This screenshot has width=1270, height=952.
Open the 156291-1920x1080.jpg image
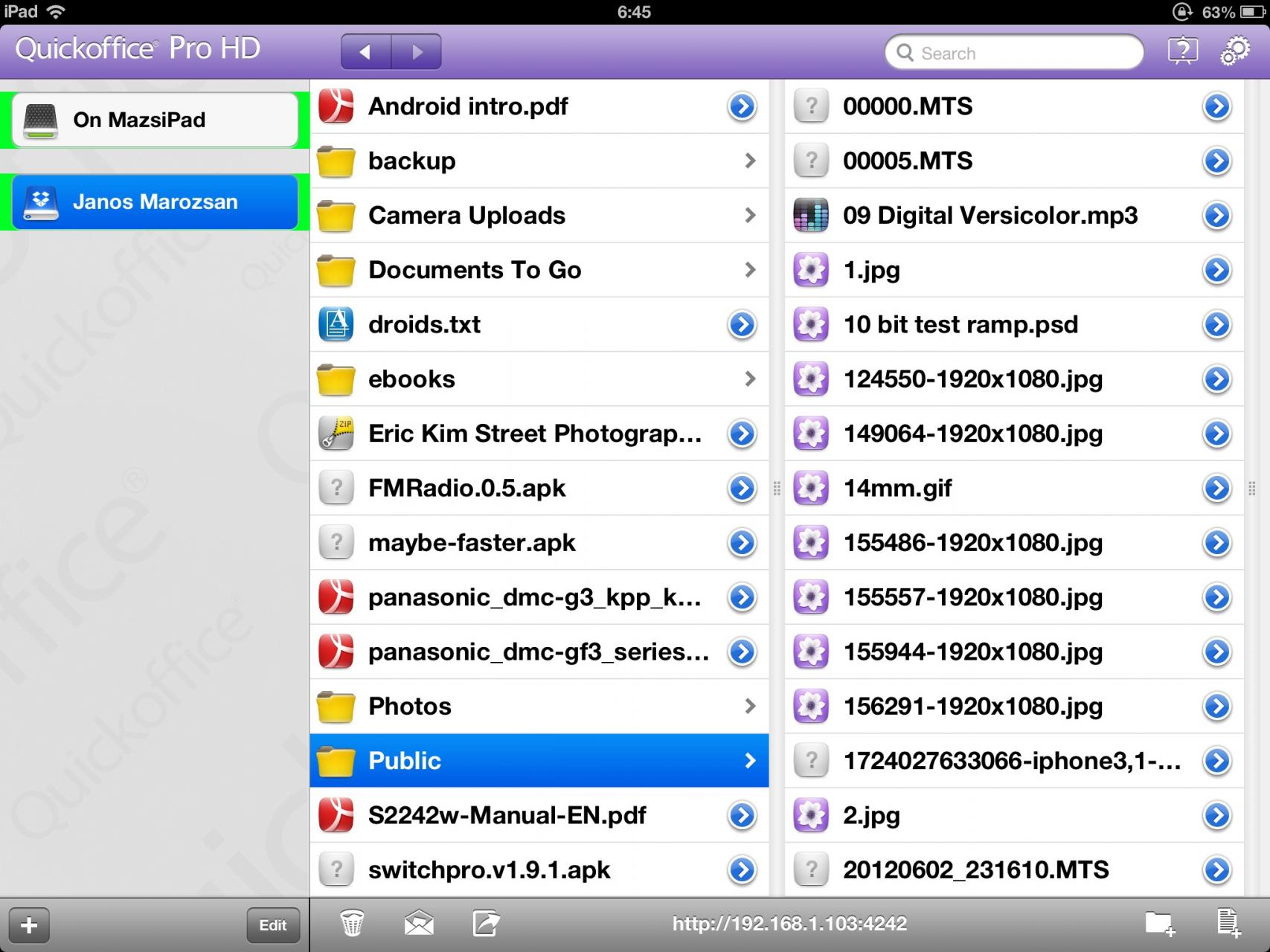click(1014, 707)
